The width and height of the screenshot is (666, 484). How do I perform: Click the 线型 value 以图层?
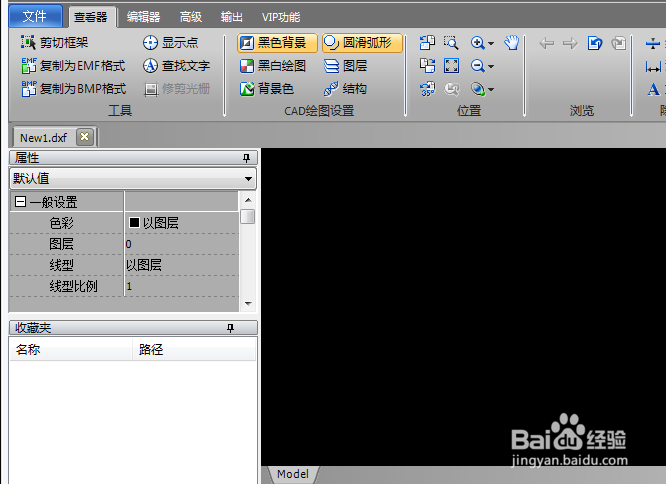[x=182, y=265]
